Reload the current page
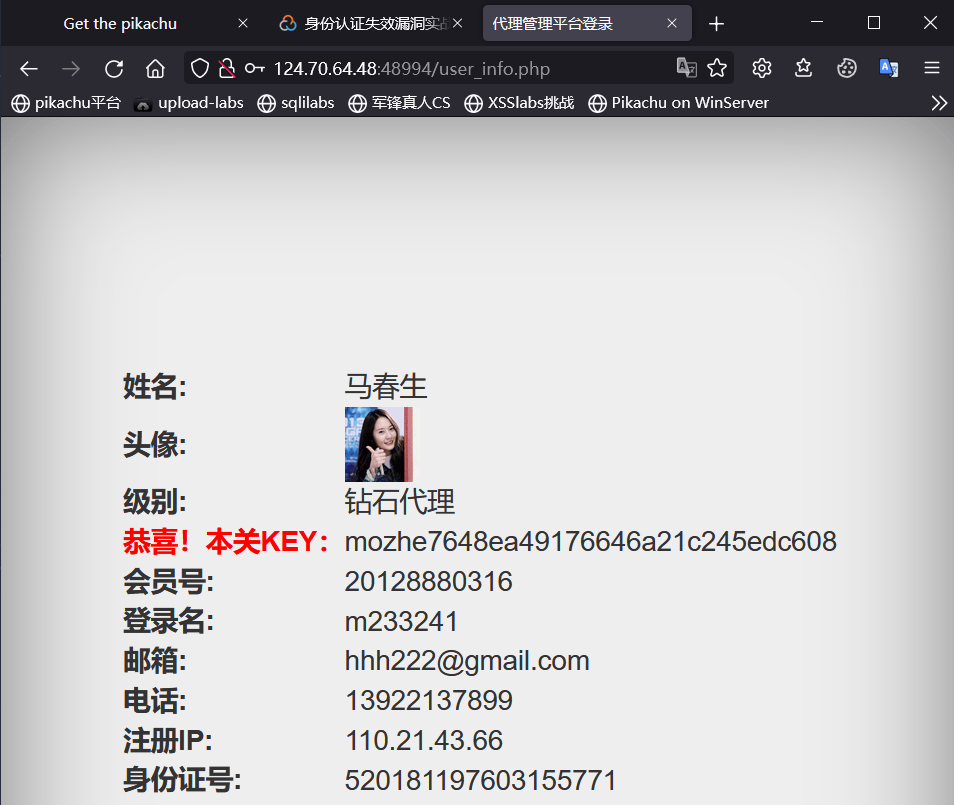This screenshot has height=805, width=954. point(114,69)
